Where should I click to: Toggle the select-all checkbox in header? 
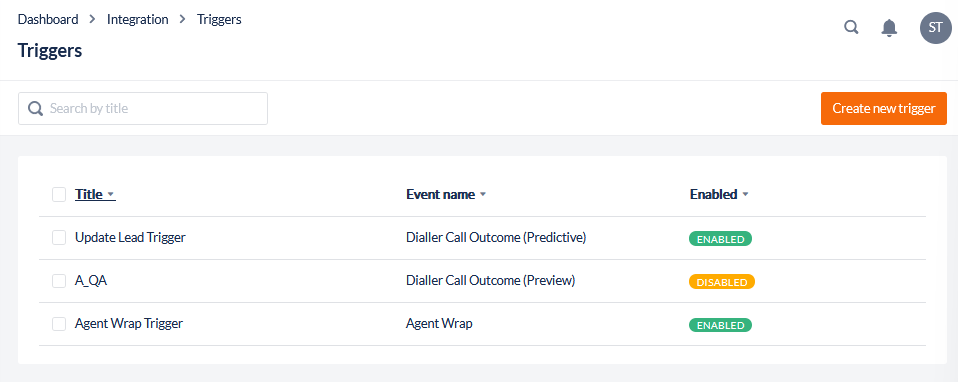(59, 194)
